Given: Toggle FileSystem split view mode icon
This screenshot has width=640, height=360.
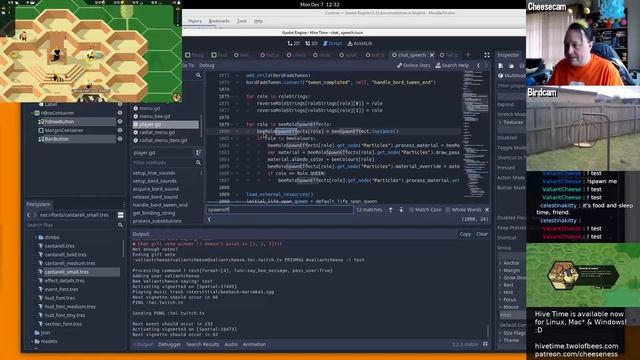Looking at the screenshot, I should point(120,215).
